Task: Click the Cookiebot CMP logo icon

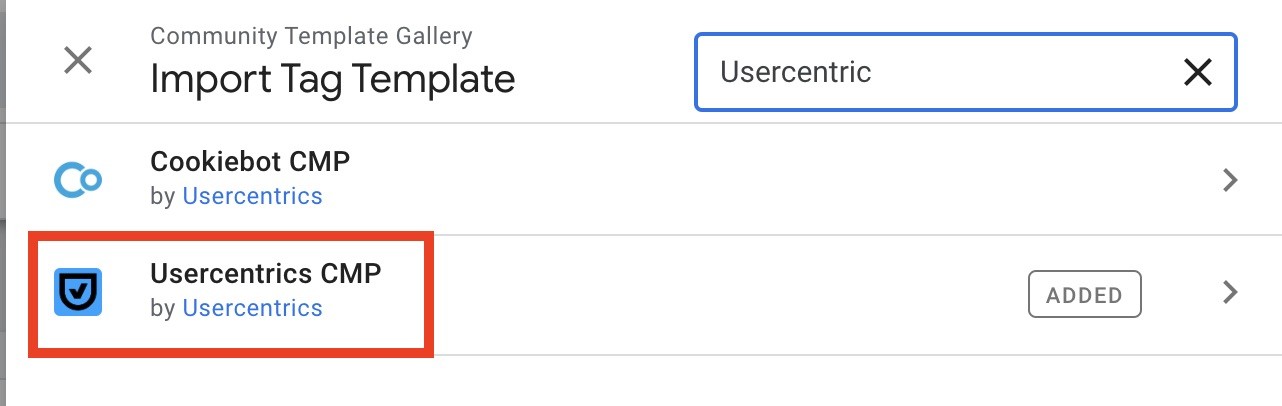Action: (77, 180)
